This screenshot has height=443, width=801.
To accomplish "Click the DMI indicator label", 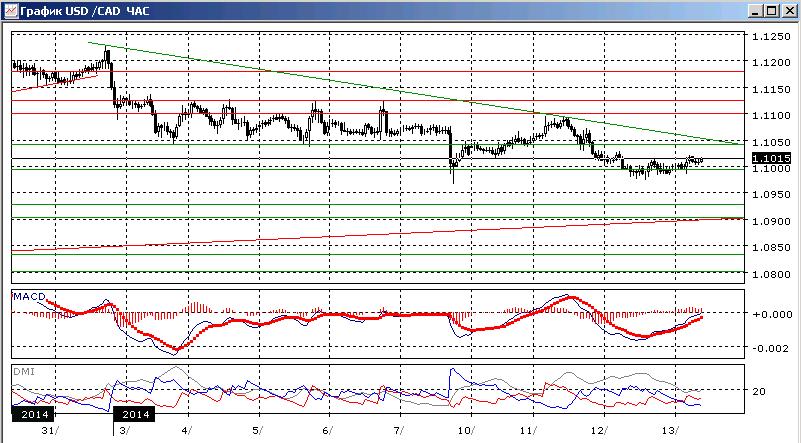I will [x=24, y=371].
